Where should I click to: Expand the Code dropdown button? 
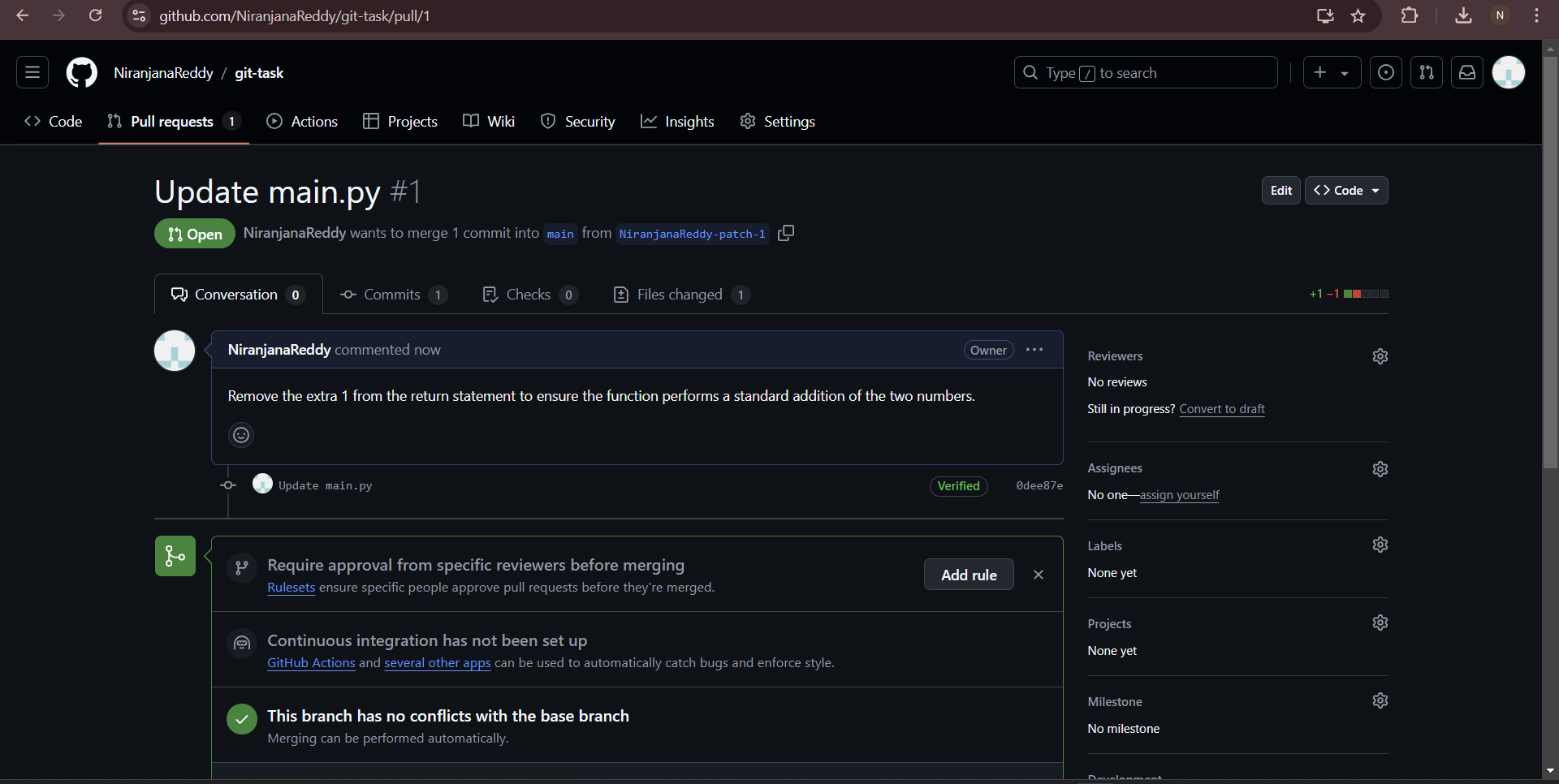pyautogui.click(x=1346, y=190)
